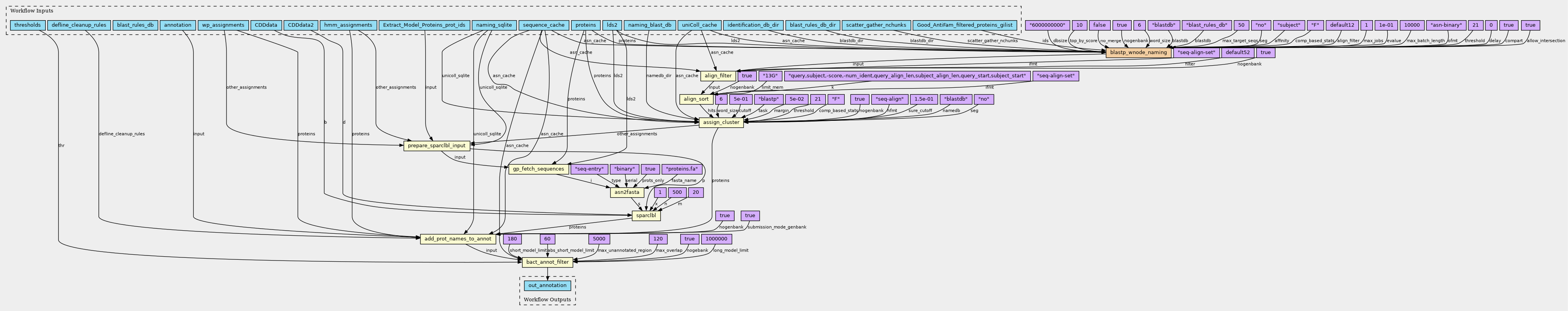Click the align_sort step node
The height and width of the screenshot is (311, 1568).
pyautogui.click(x=696, y=99)
